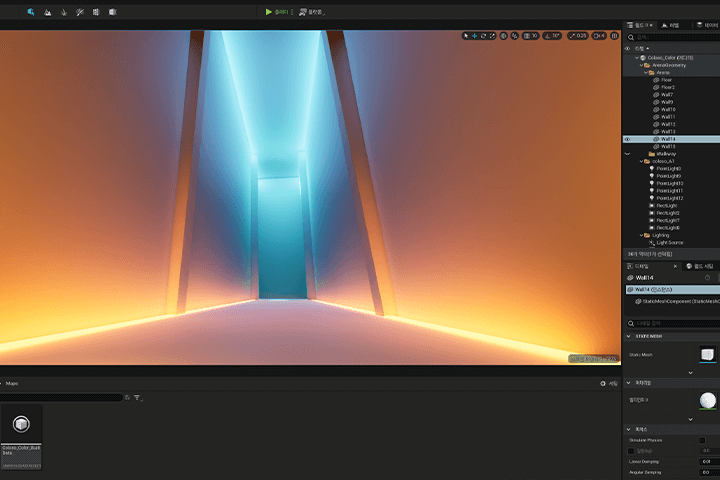Click the RectLight2 light icon
Screen dimensions: 720x480
[652, 213]
